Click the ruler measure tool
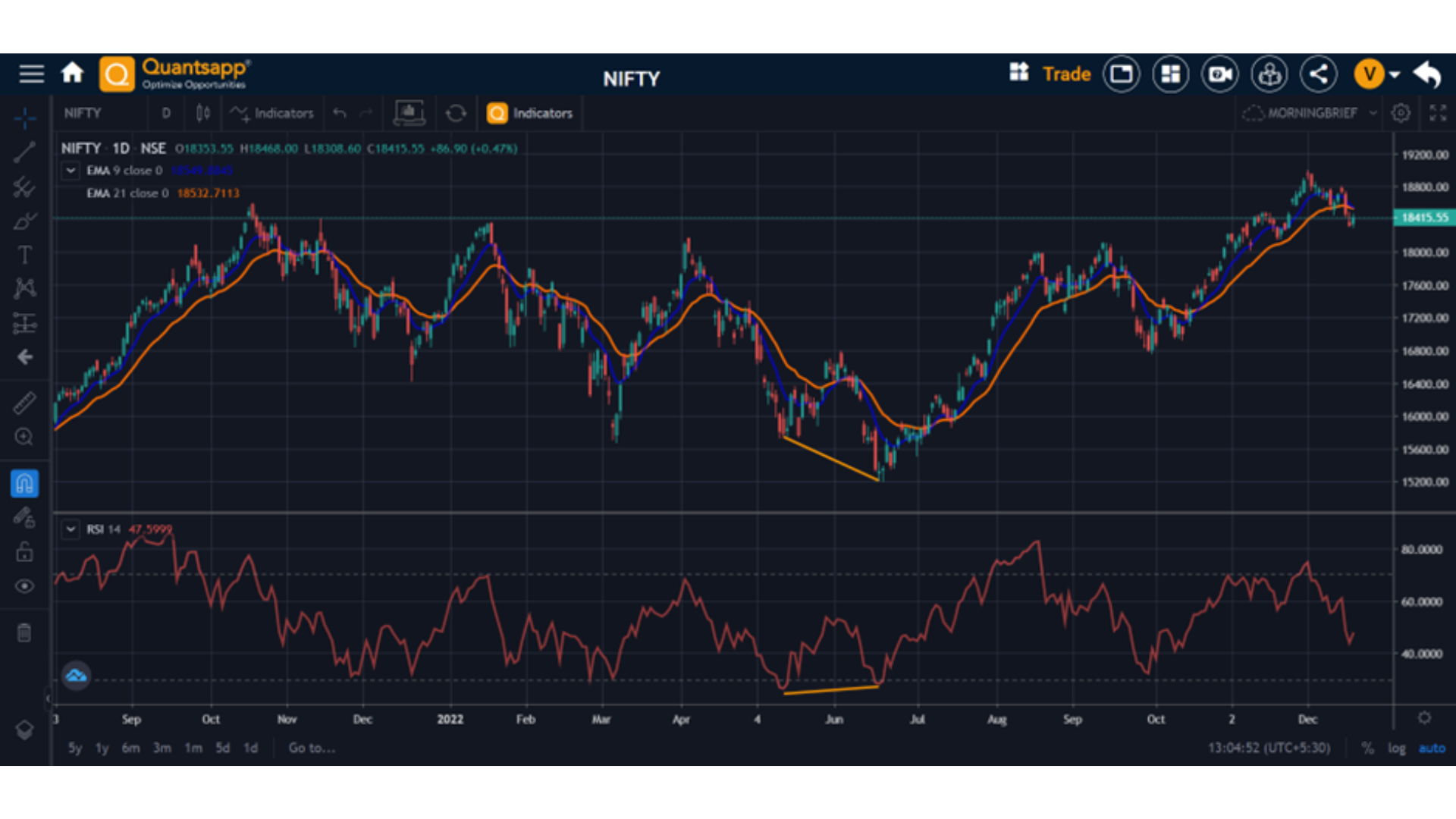The height and width of the screenshot is (819, 1456). (24, 403)
